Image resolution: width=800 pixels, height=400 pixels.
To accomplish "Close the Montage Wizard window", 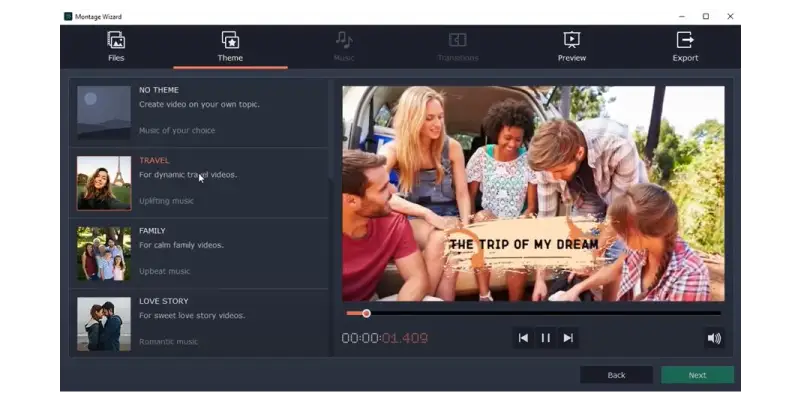I will [x=730, y=16].
